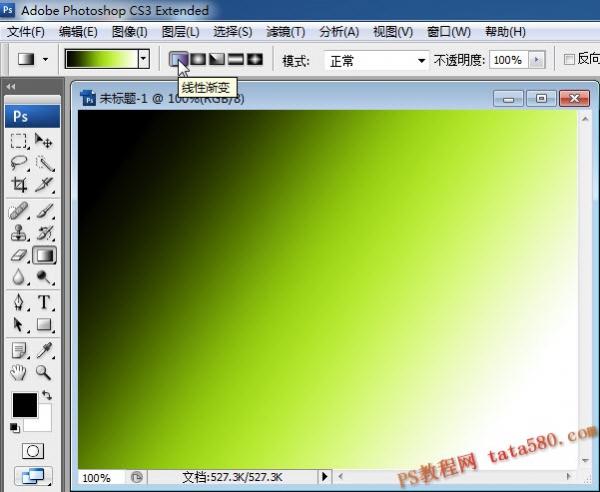The height and width of the screenshot is (492, 600).
Task: Click vertical scrollbar up arrow
Action: tap(585, 119)
